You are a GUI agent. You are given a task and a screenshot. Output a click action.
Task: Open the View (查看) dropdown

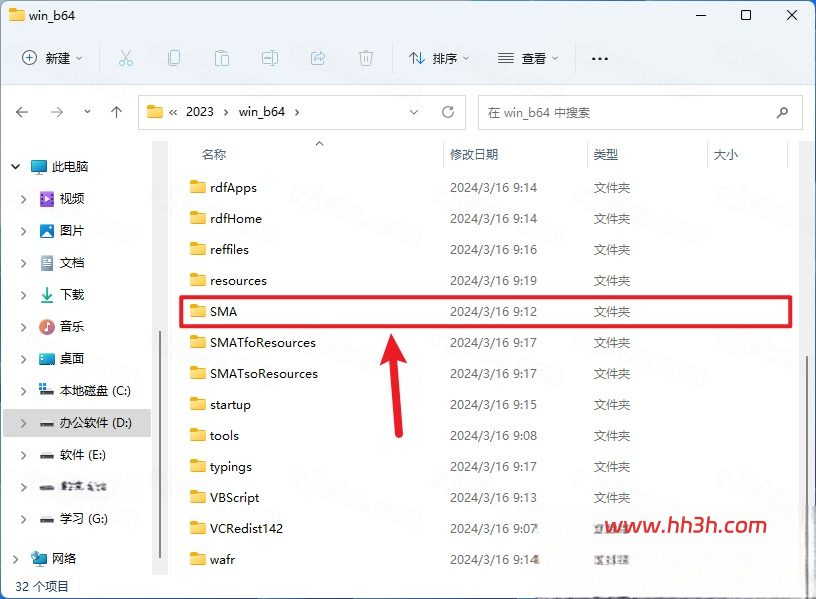pyautogui.click(x=528, y=58)
